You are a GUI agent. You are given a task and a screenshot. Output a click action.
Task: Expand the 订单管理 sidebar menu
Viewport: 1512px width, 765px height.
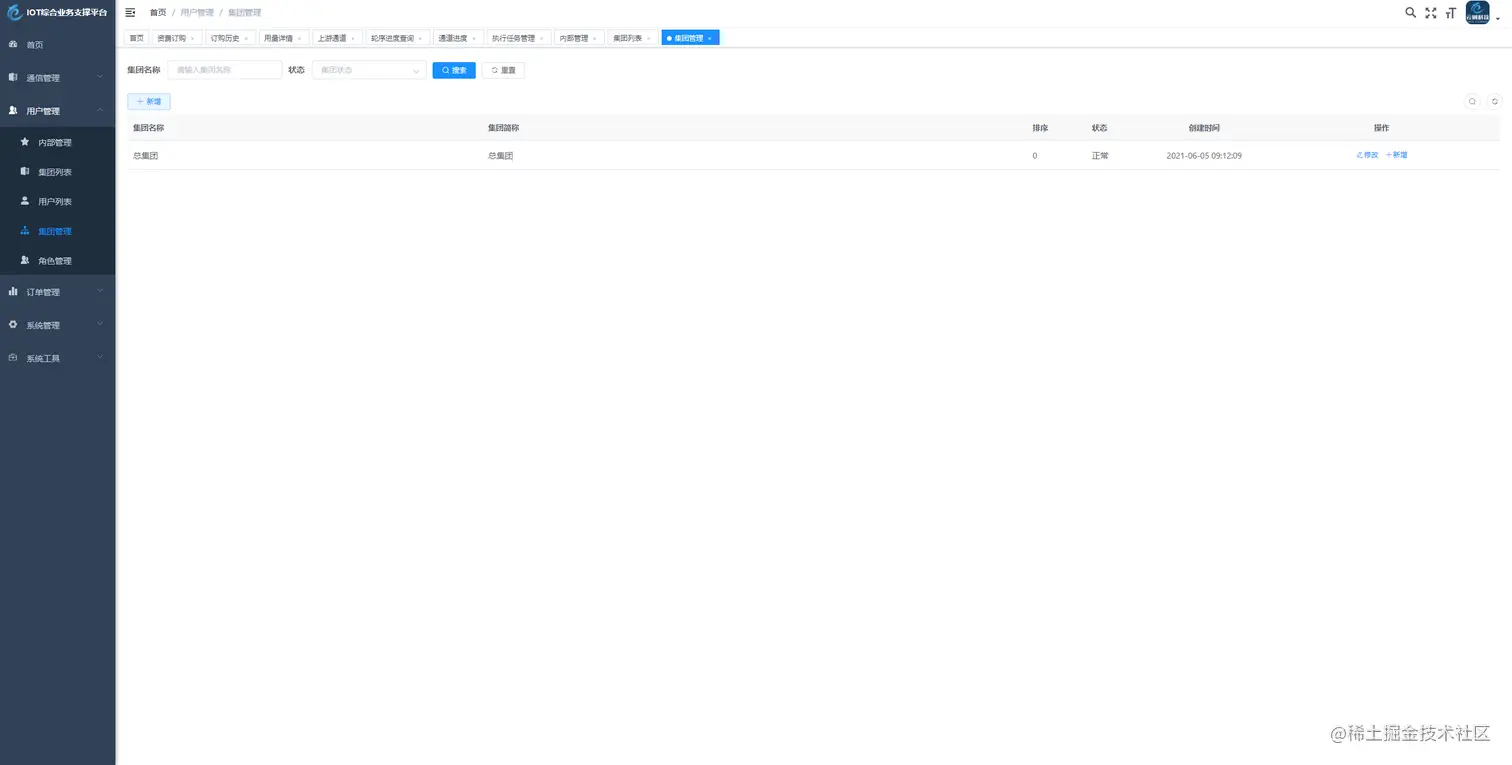tap(58, 292)
